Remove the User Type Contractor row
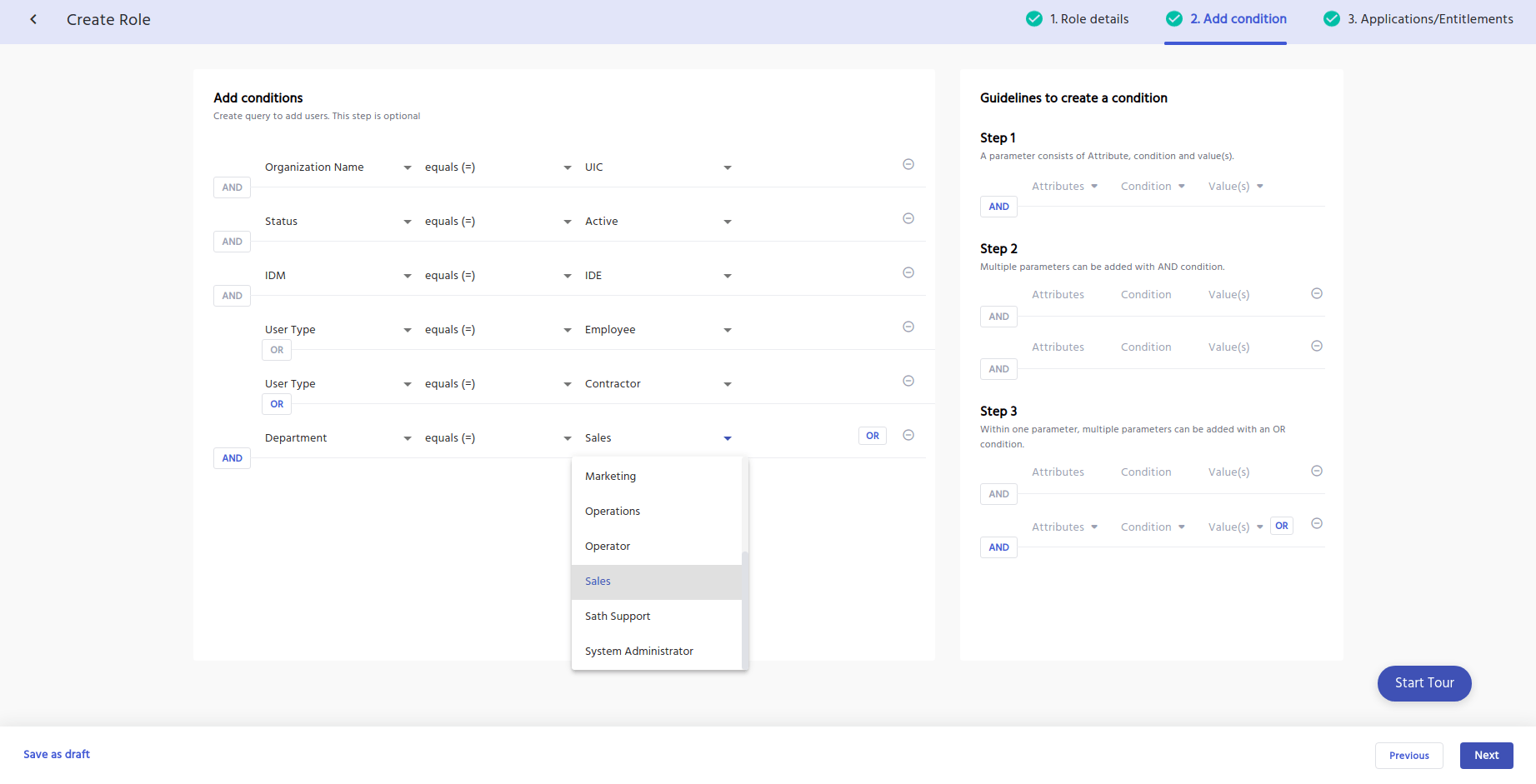The image size is (1536, 784). tap(908, 381)
